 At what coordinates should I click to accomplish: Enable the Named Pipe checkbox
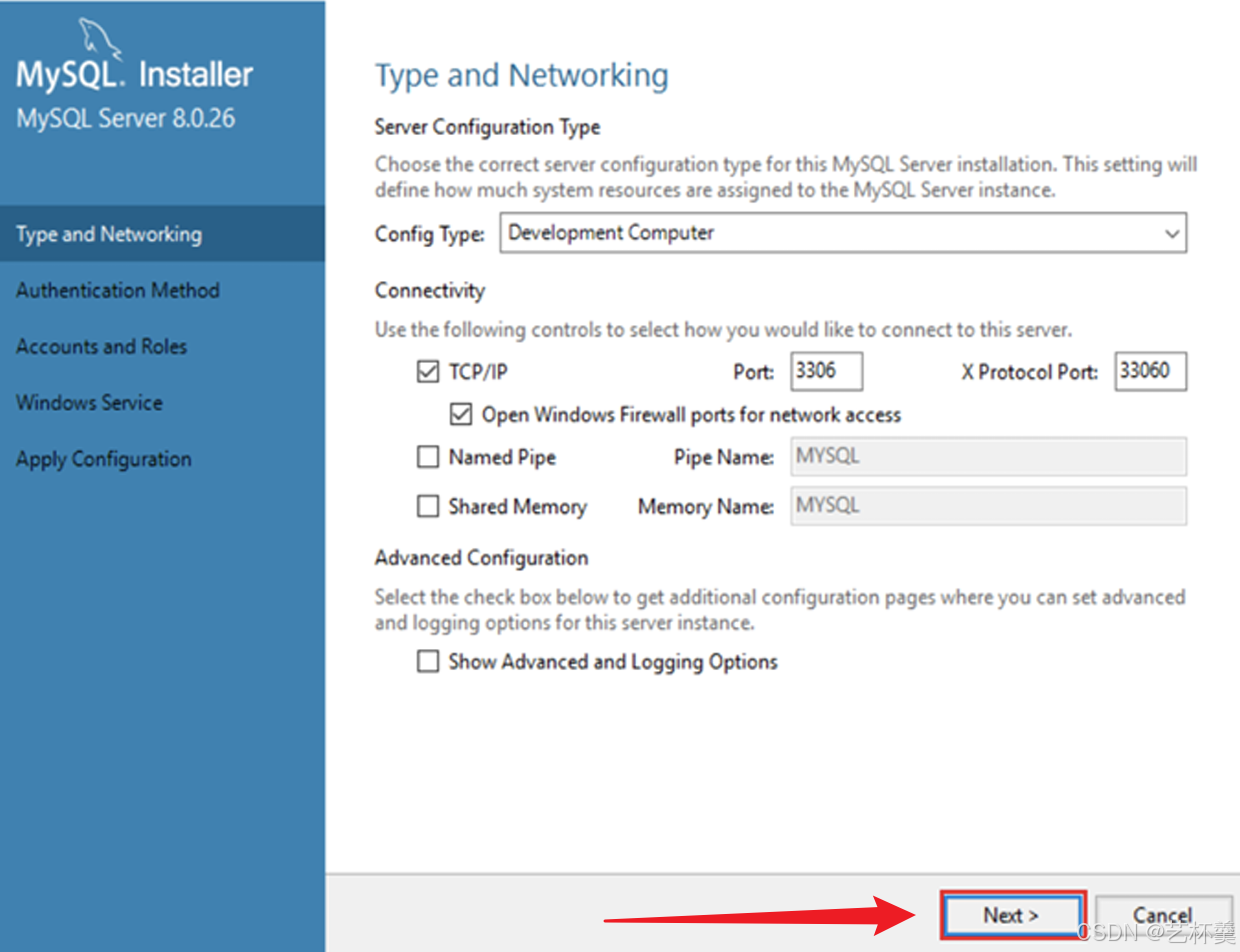click(x=428, y=457)
